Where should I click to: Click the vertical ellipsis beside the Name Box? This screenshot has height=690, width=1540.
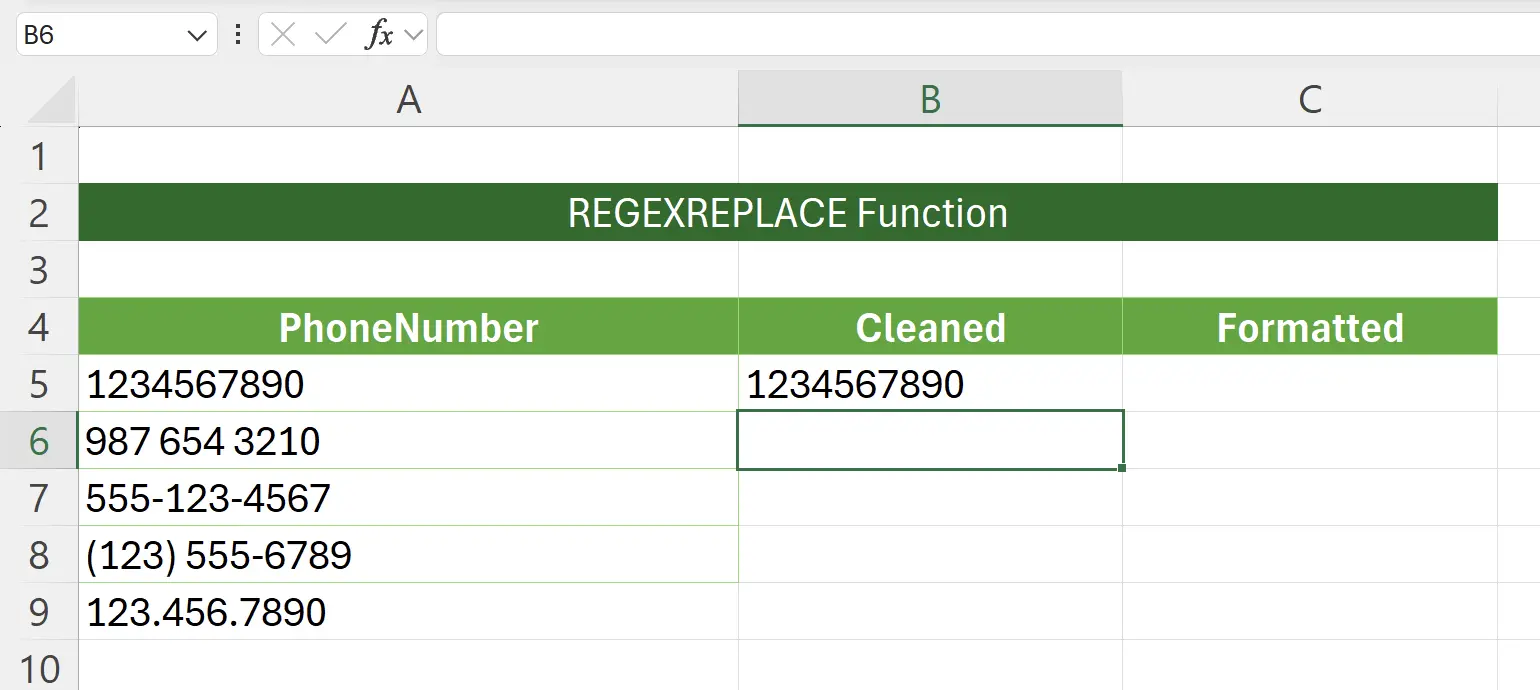click(x=237, y=32)
